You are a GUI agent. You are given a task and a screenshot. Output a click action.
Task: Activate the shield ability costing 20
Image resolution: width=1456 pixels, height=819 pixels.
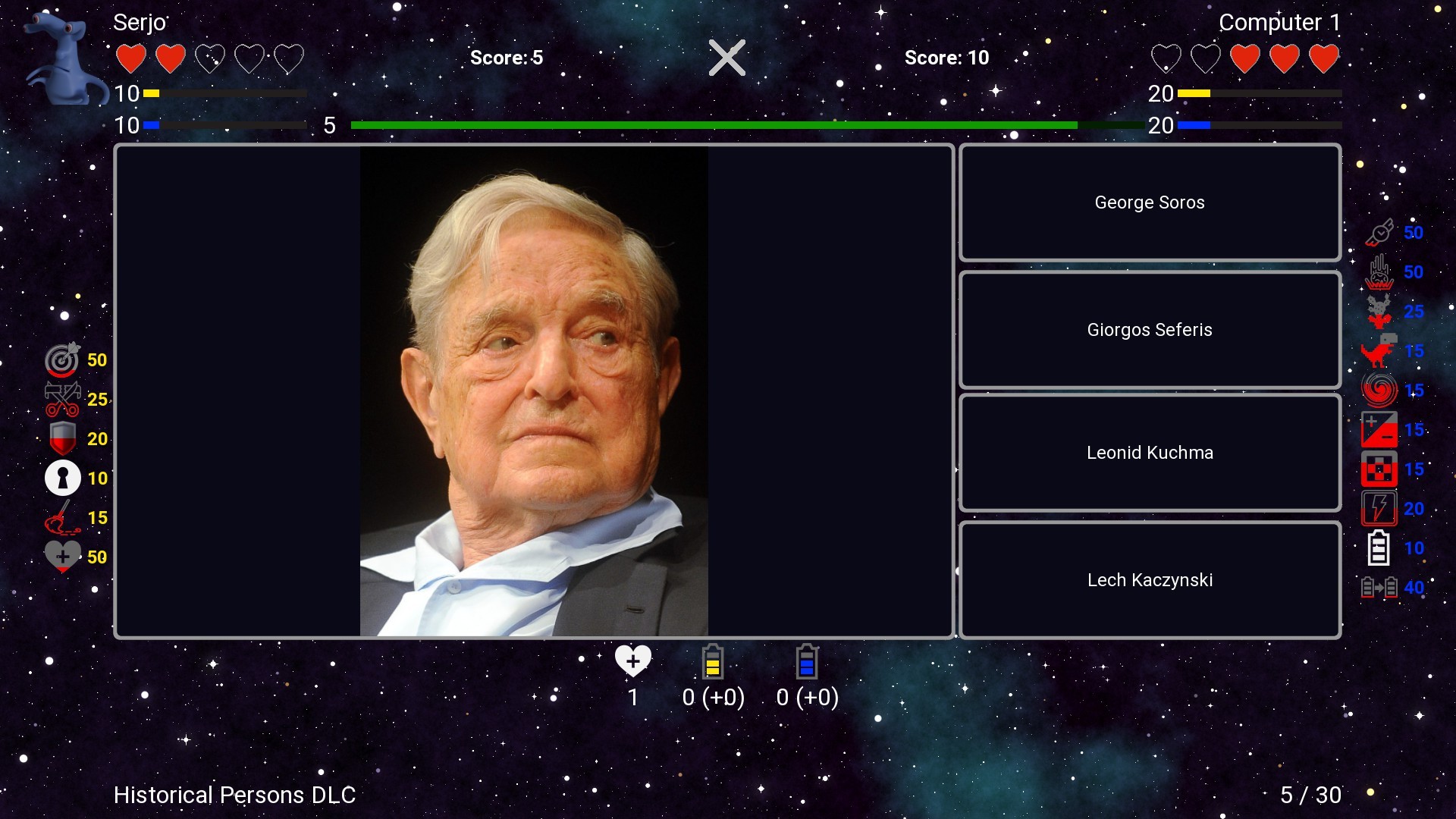point(62,438)
